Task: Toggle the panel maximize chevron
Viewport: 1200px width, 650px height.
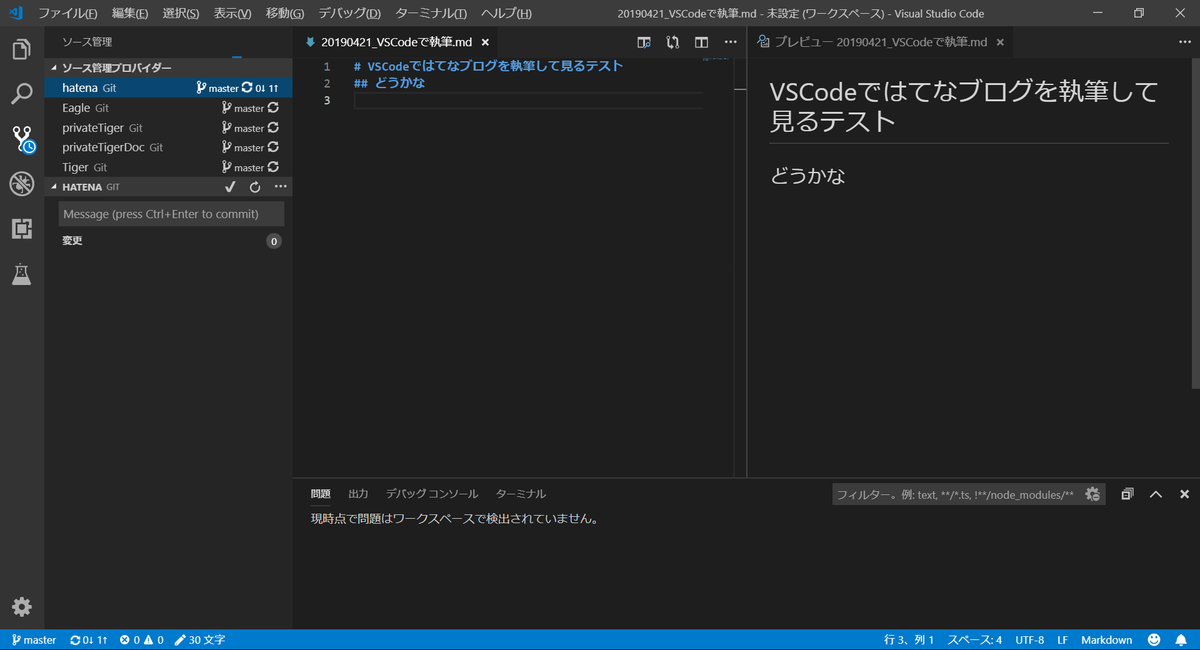Action: pyautogui.click(x=1155, y=493)
